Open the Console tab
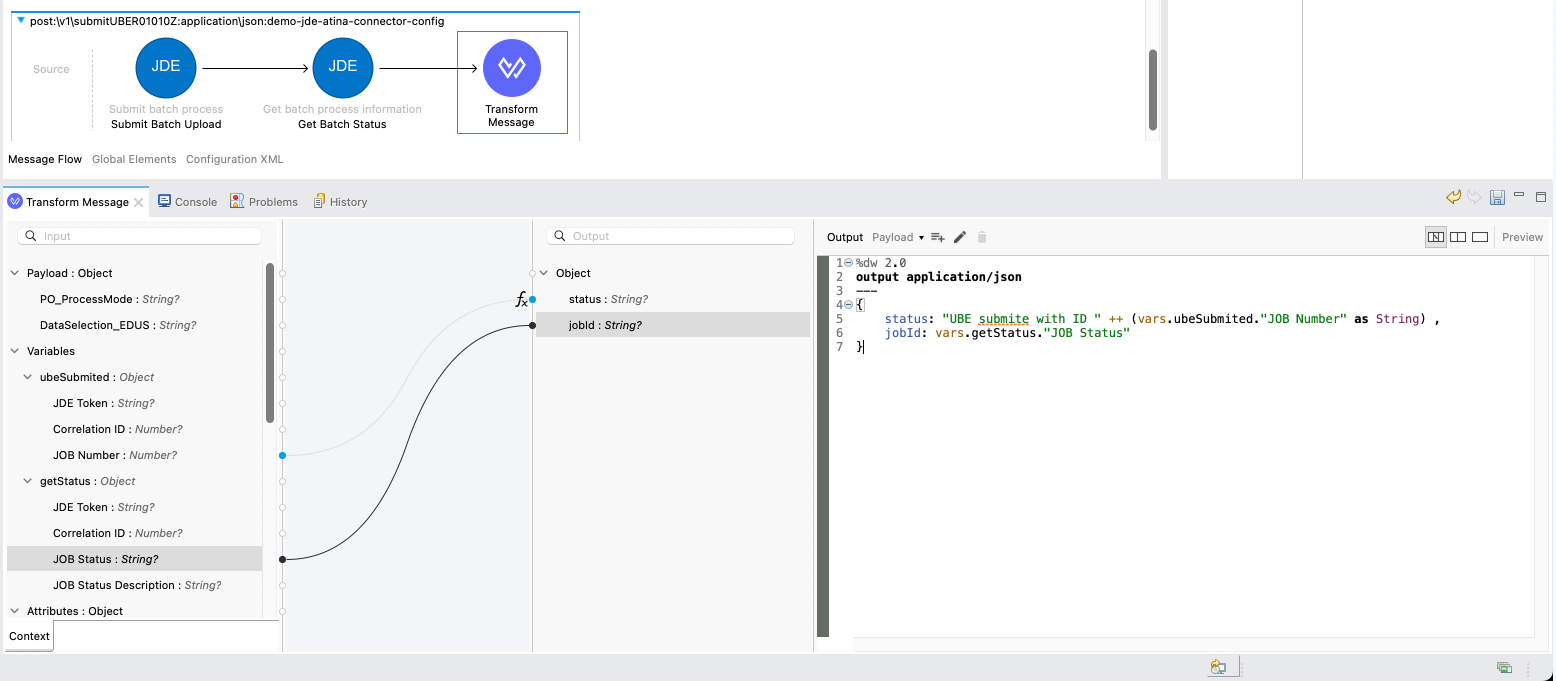 187,202
